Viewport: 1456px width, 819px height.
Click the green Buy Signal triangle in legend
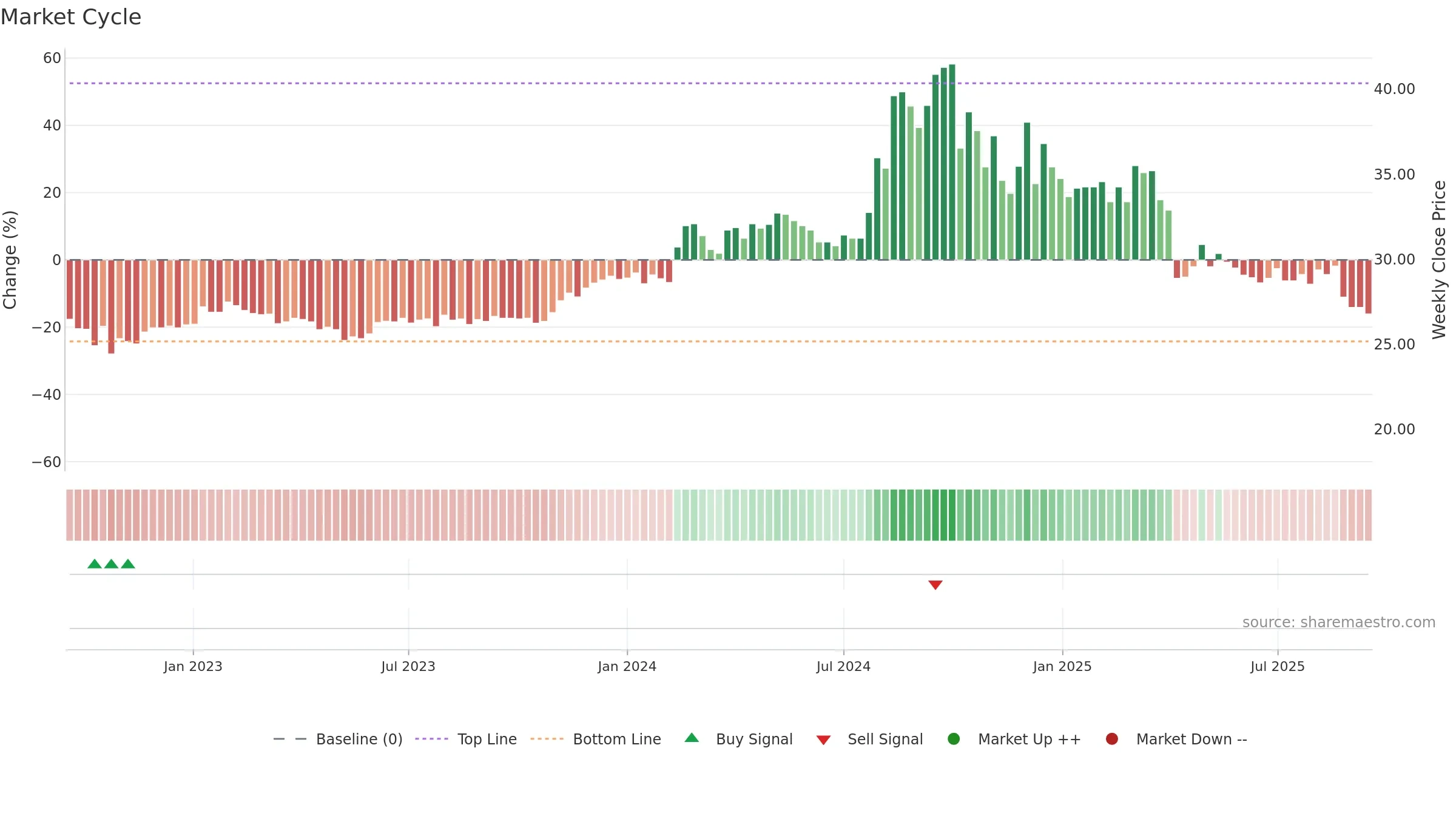tap(692, 738)
